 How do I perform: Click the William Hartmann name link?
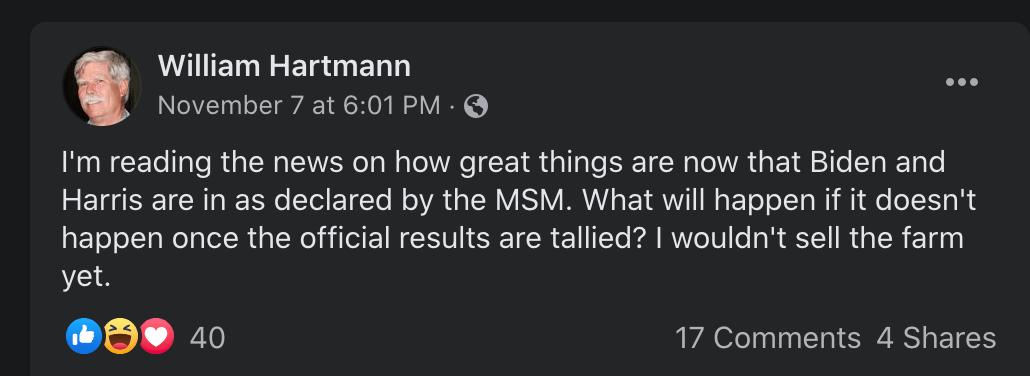coord(284,66)
